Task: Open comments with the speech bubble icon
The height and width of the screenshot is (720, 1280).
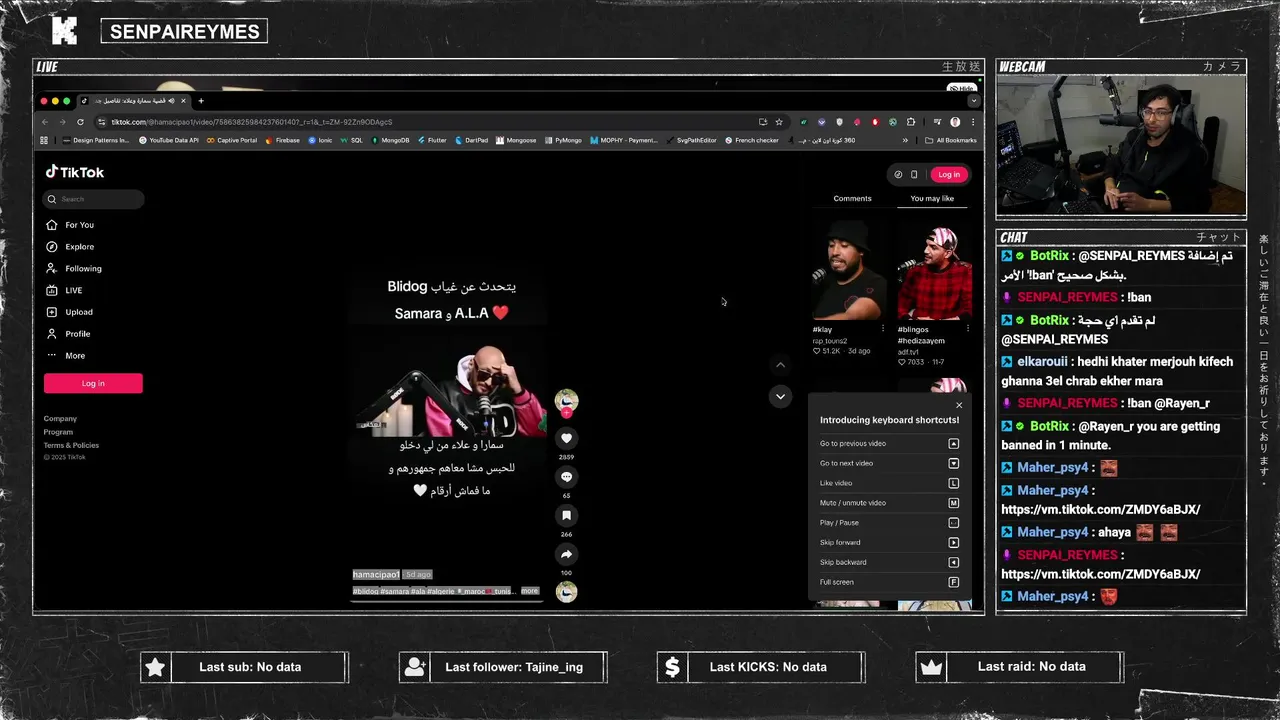Action: click(x=566, y=477)
